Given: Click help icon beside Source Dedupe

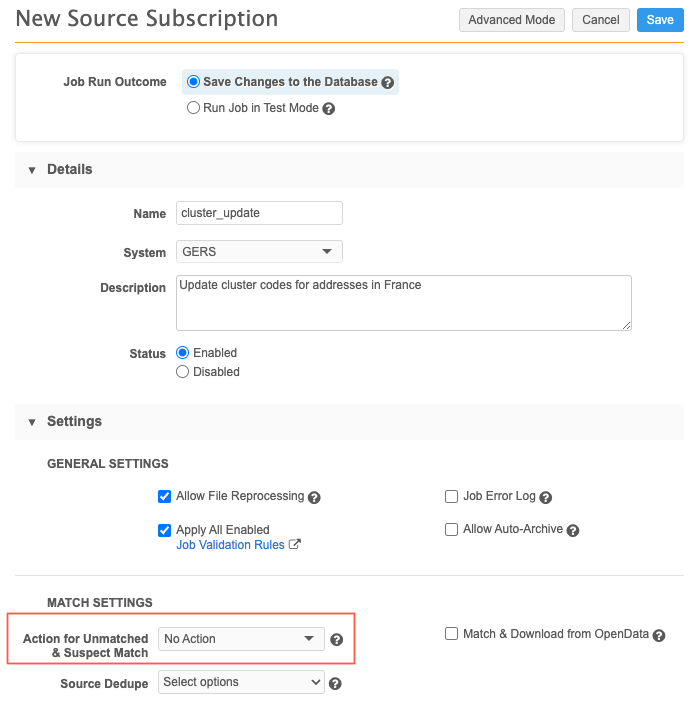Looking at the screenshot, I should [336, 684].
